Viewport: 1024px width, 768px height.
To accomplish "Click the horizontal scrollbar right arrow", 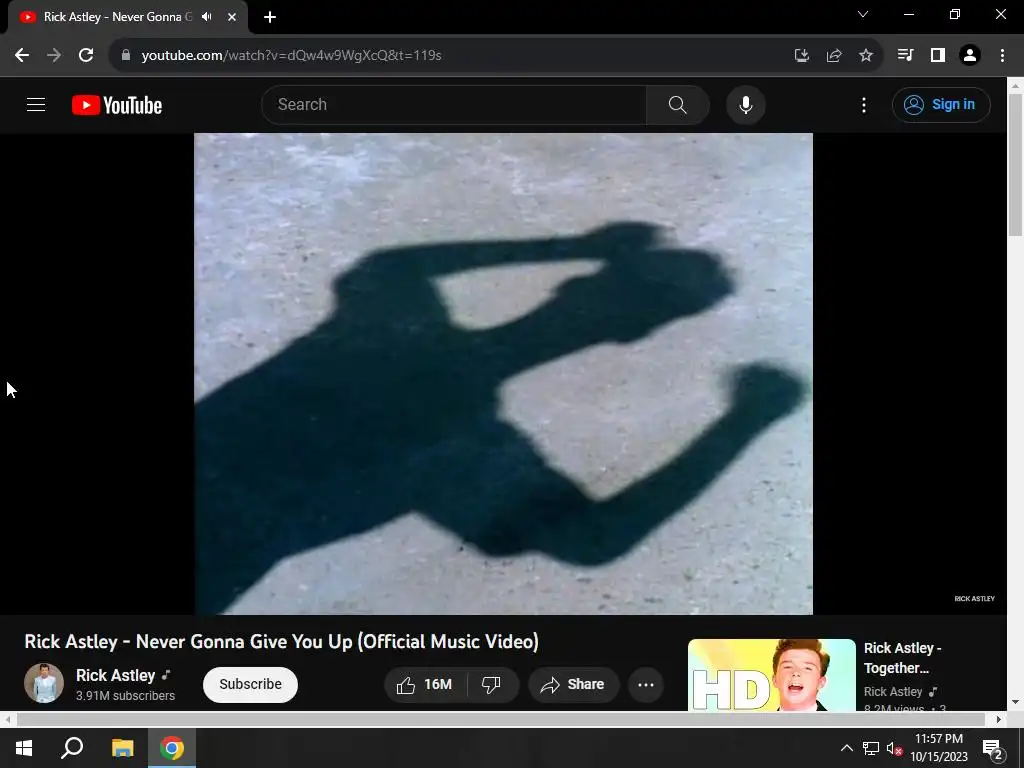I will [999, 719].
